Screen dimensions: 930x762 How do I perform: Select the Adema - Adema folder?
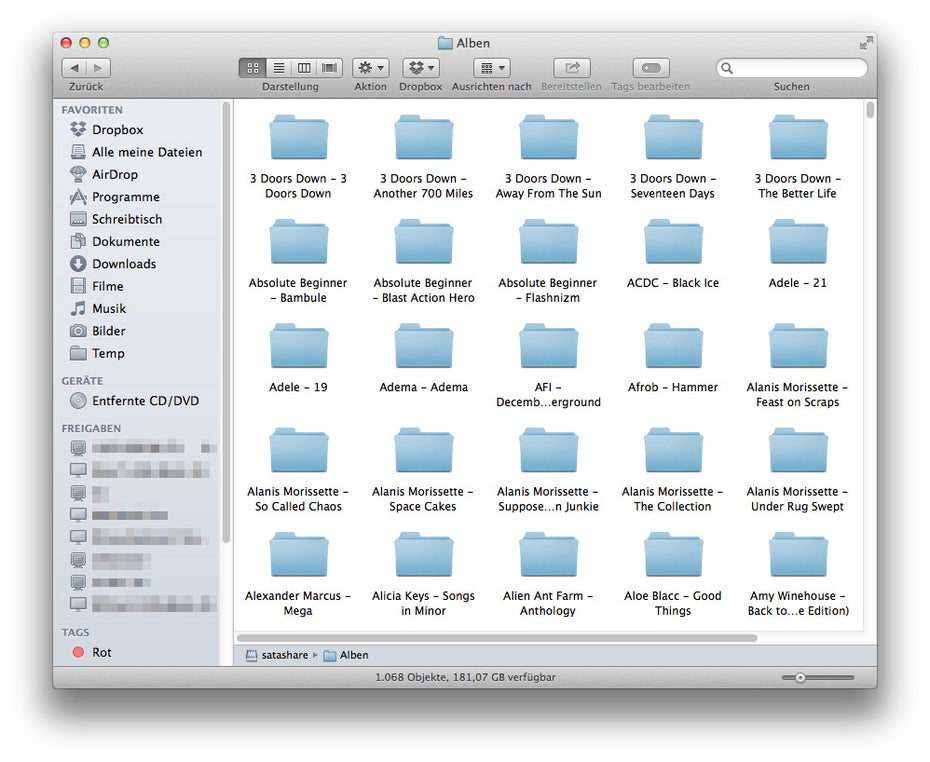click(423, 347)
